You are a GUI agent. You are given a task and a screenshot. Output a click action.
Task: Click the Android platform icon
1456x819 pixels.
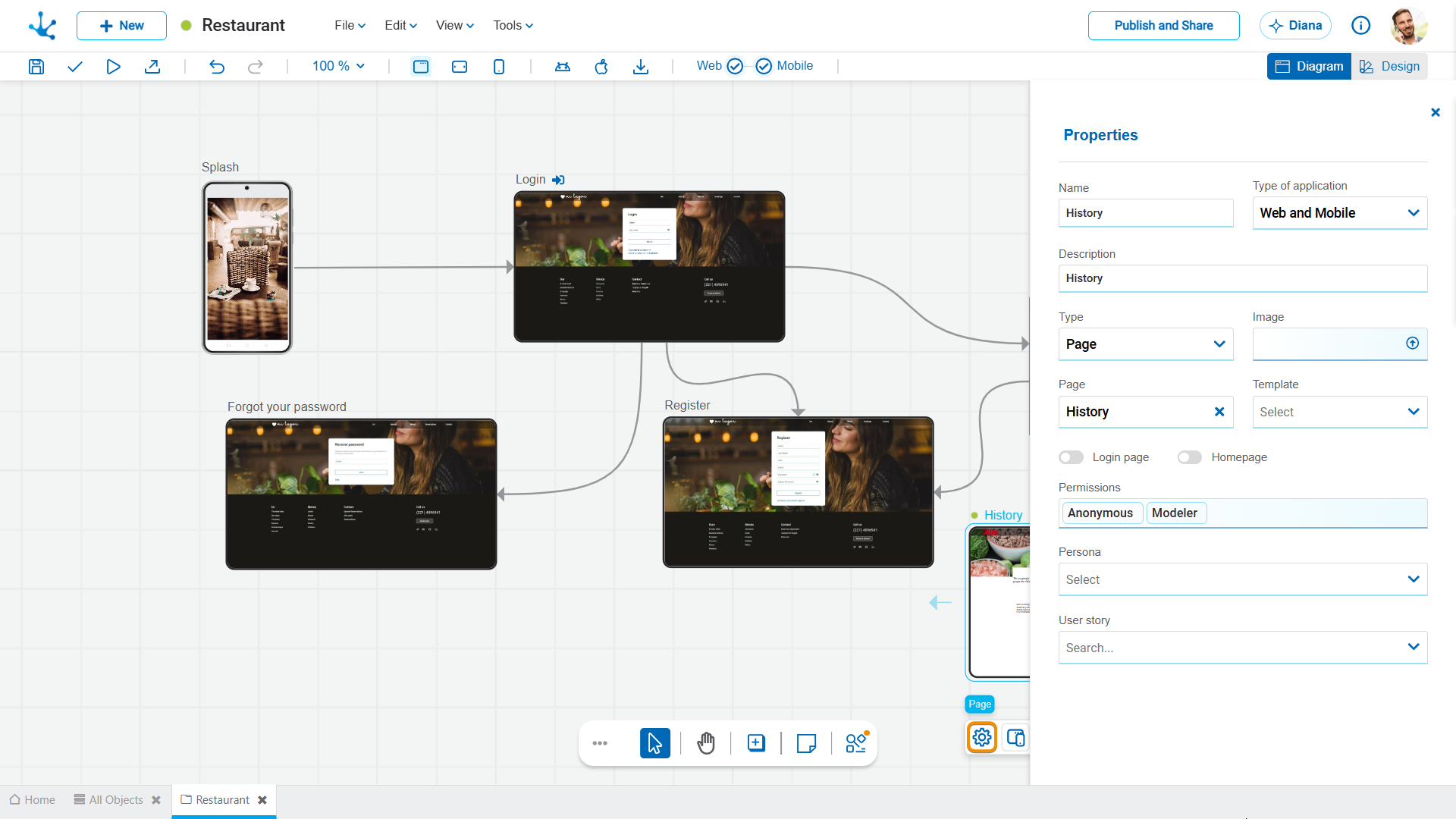562,67
